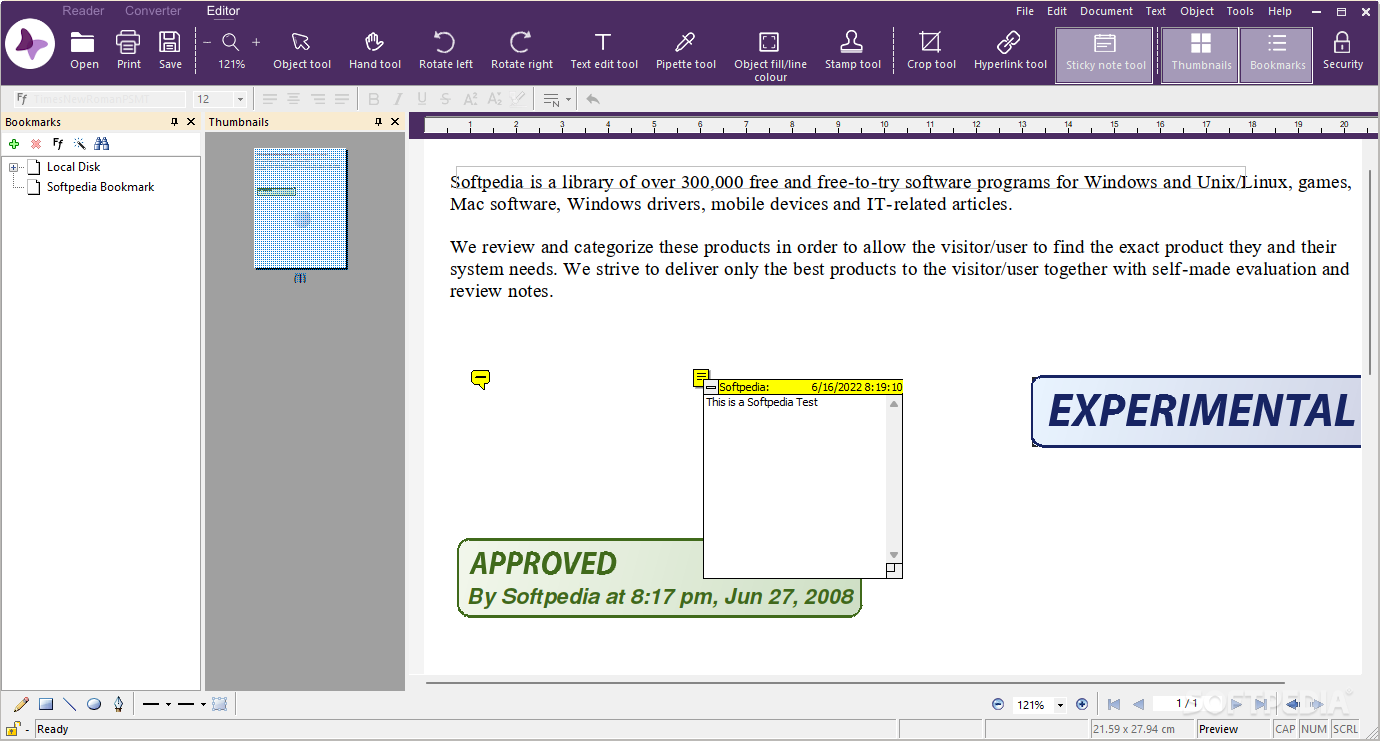This screenshot has width=1380, height=741.
Task: Toggle the Bookmarks panel button
Action: (1277, 55)
